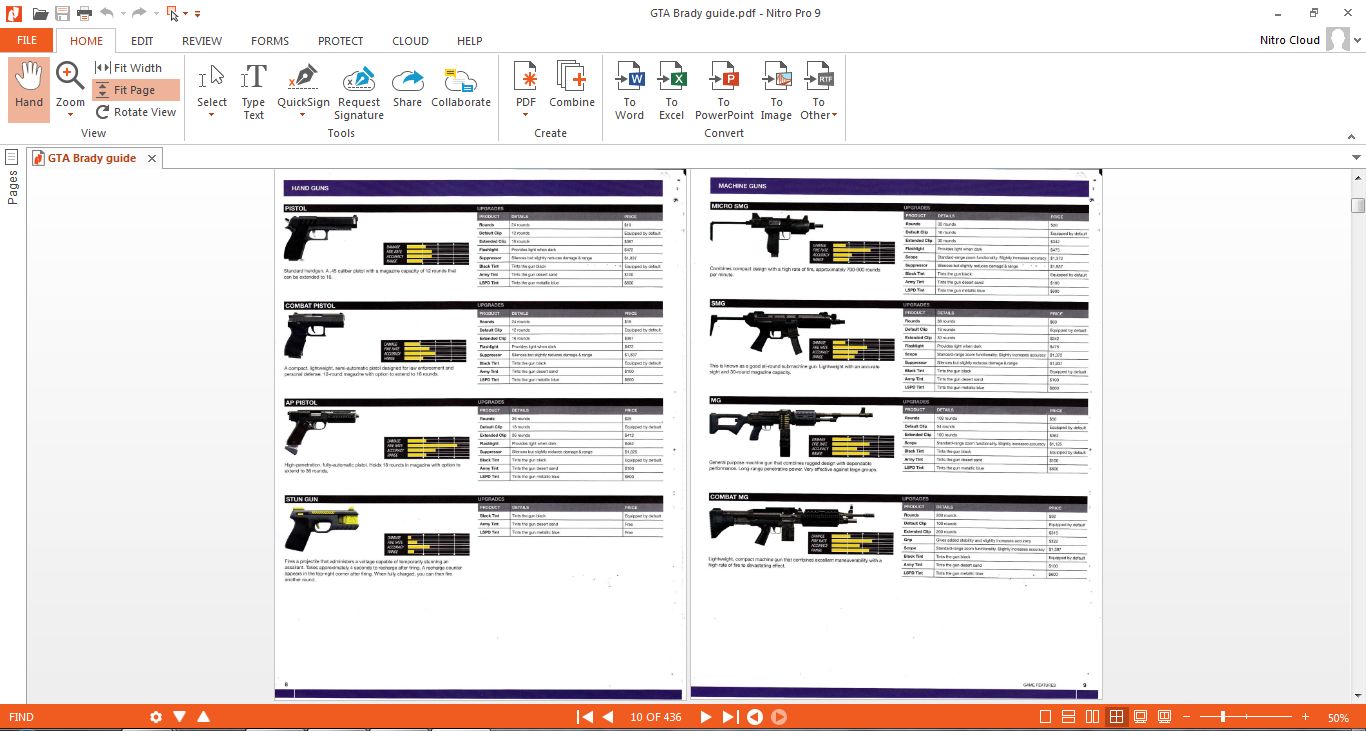Switch to the PROTECT ribbon tab

pyautogui.click(x=341, y=41)
